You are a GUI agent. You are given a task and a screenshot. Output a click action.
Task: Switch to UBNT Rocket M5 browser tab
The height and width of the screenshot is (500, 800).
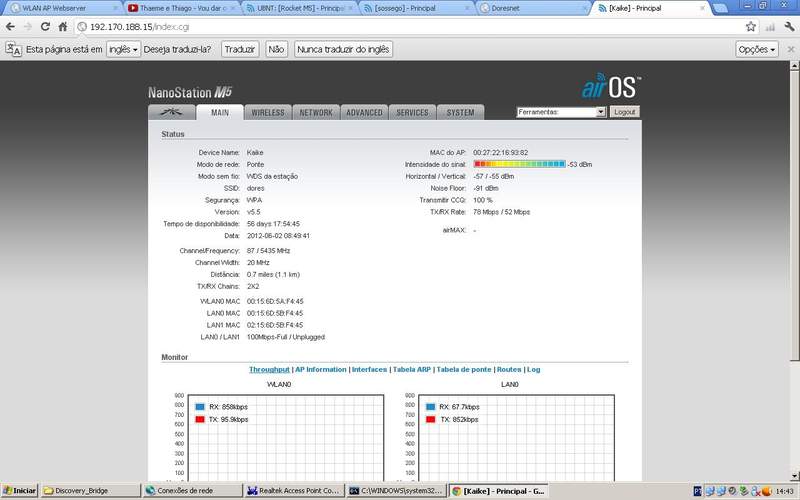pos(298,8)
